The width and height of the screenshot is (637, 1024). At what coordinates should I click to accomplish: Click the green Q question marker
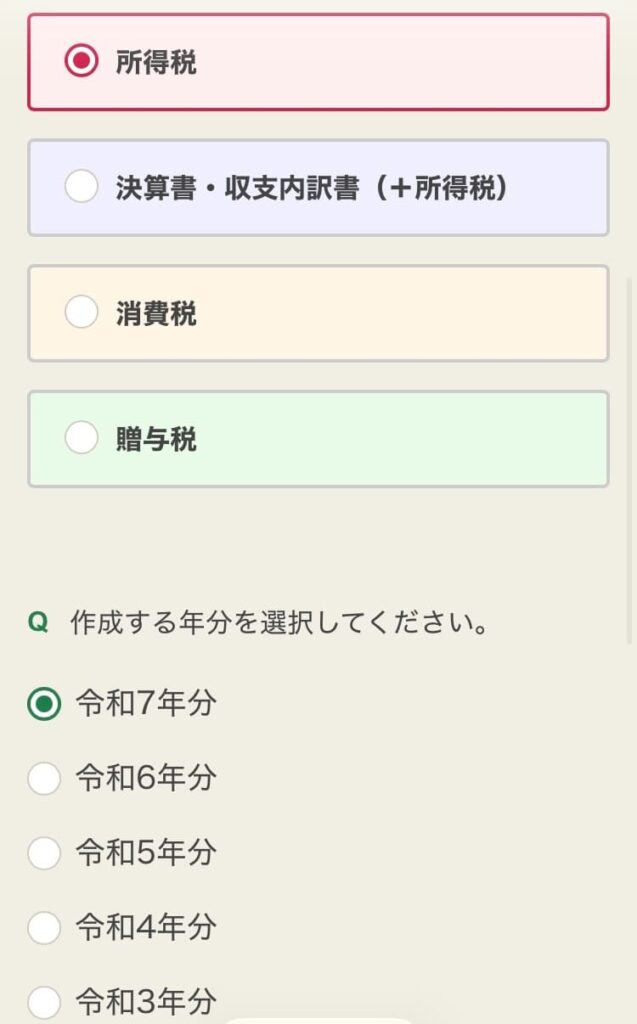point(38,624)
